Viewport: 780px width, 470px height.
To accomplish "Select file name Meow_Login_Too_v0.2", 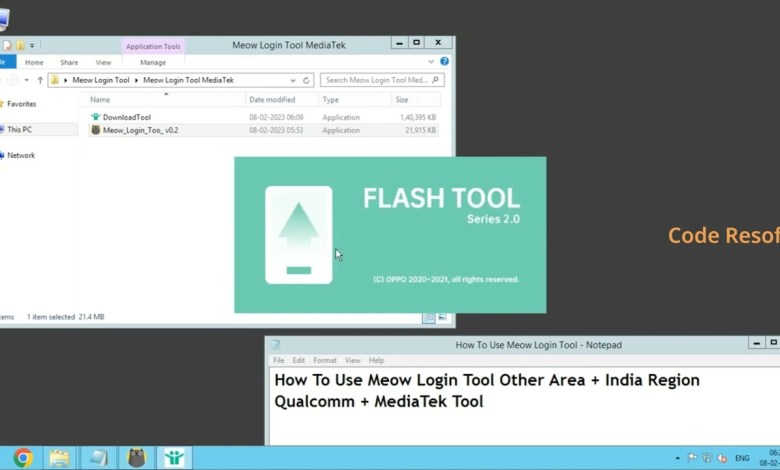I will (140, 130).
